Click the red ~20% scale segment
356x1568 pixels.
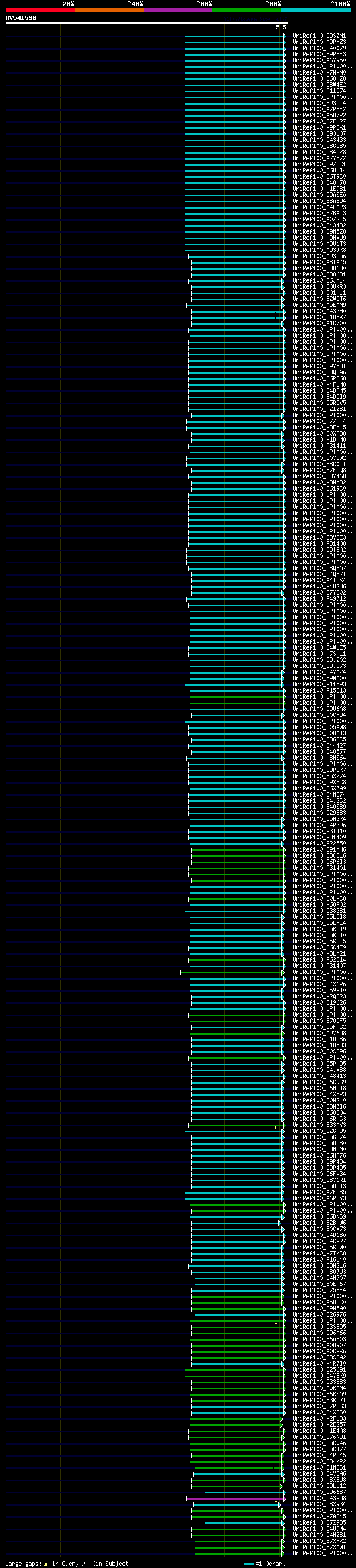pos(39,10)
